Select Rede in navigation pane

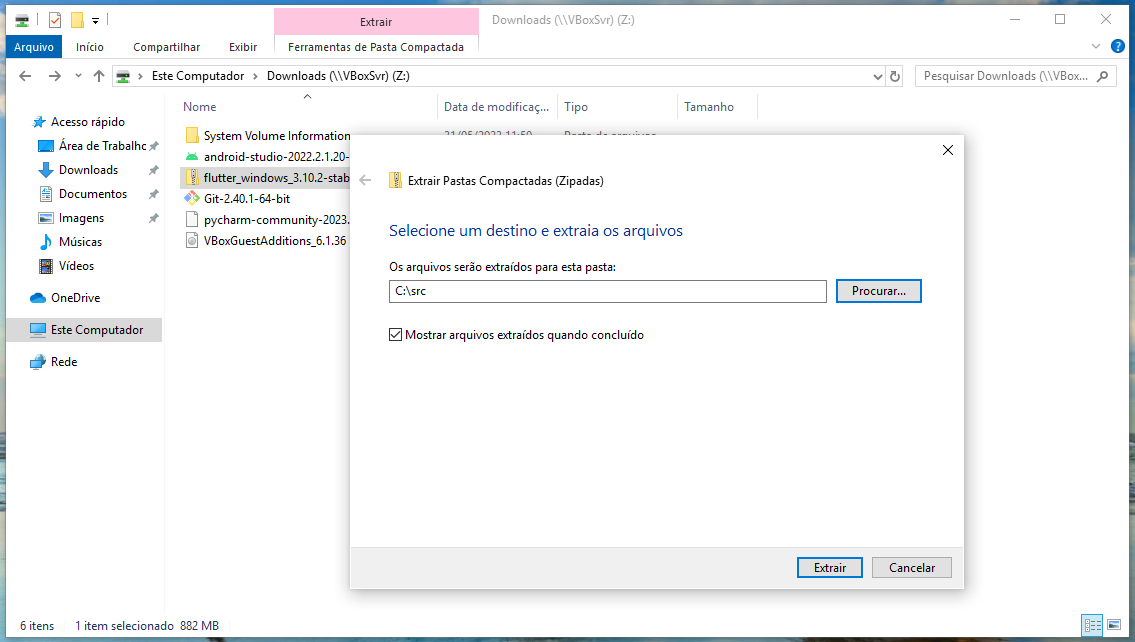(x=64, y=361)
